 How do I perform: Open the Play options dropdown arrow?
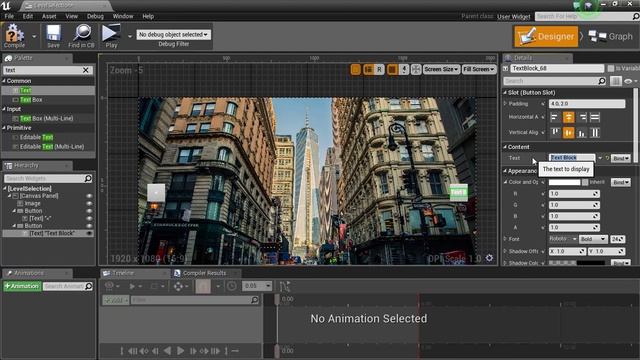point(130,36)
